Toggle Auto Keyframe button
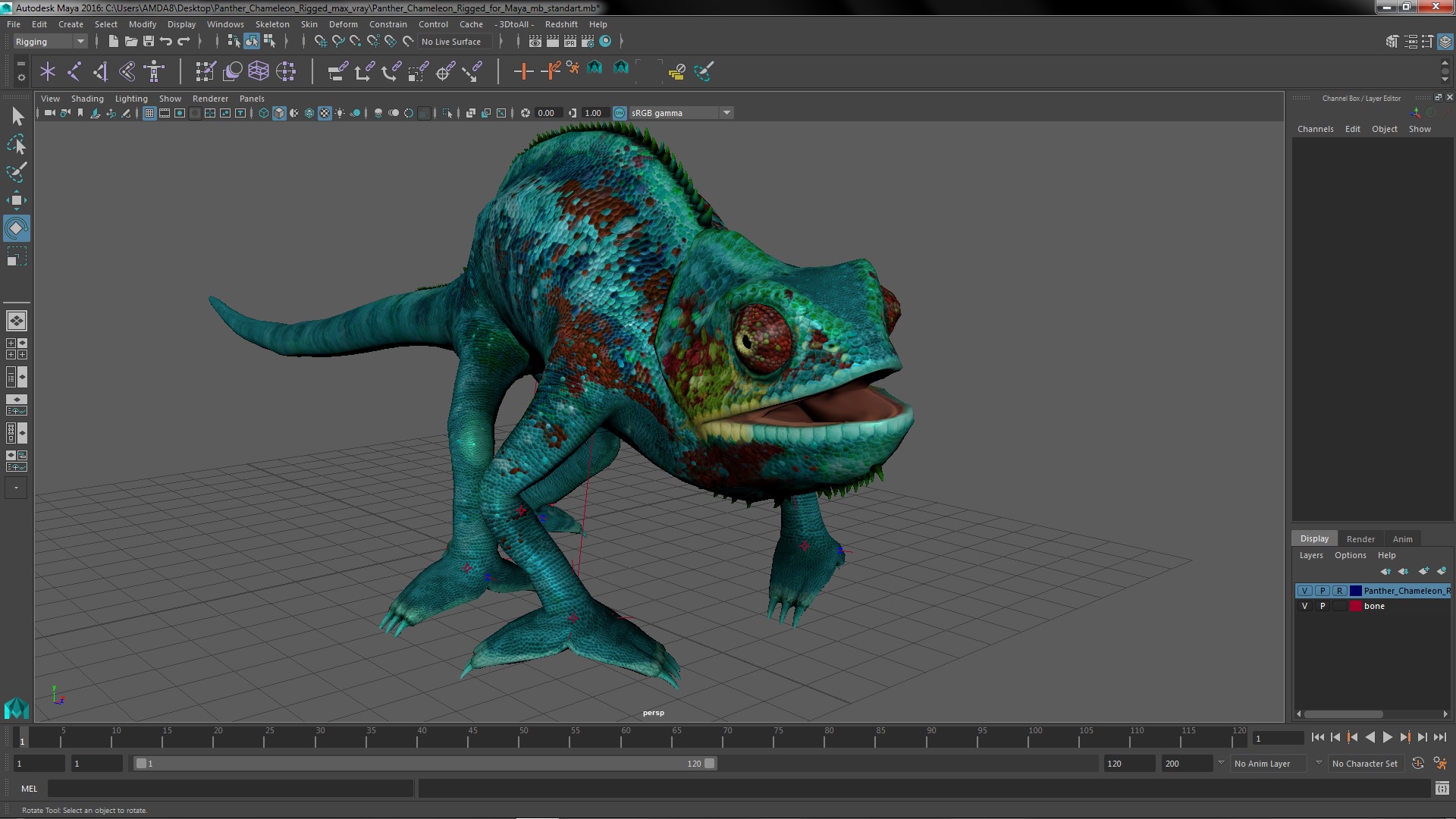 coord(1417,764)
